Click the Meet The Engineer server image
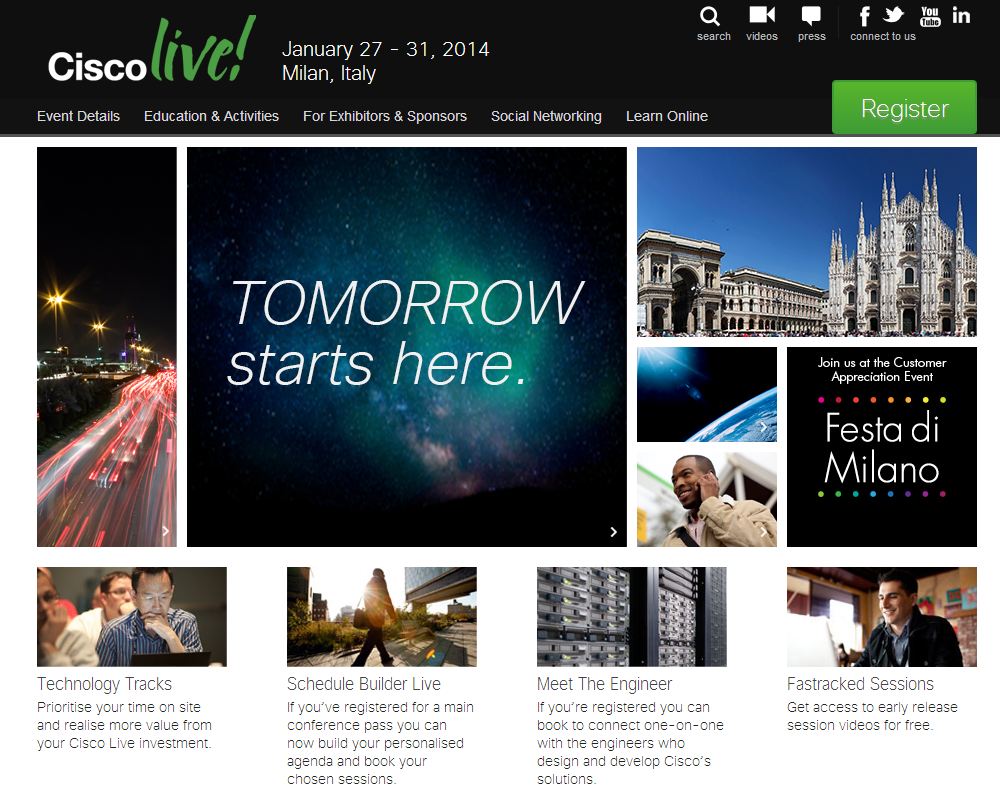 (x=631, y=616)
